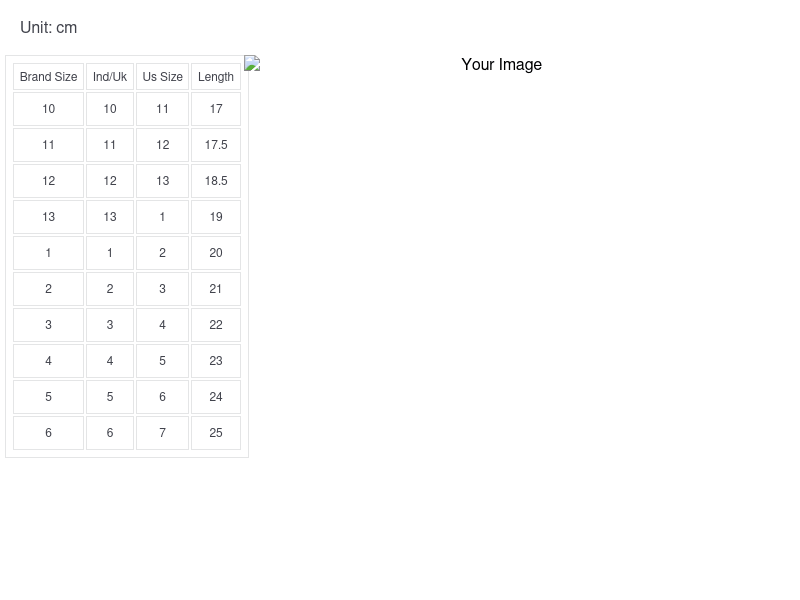800x600 pixels.
Task: Select the 23 length cell
Action: pyautogui.click(x=216, y=361)
